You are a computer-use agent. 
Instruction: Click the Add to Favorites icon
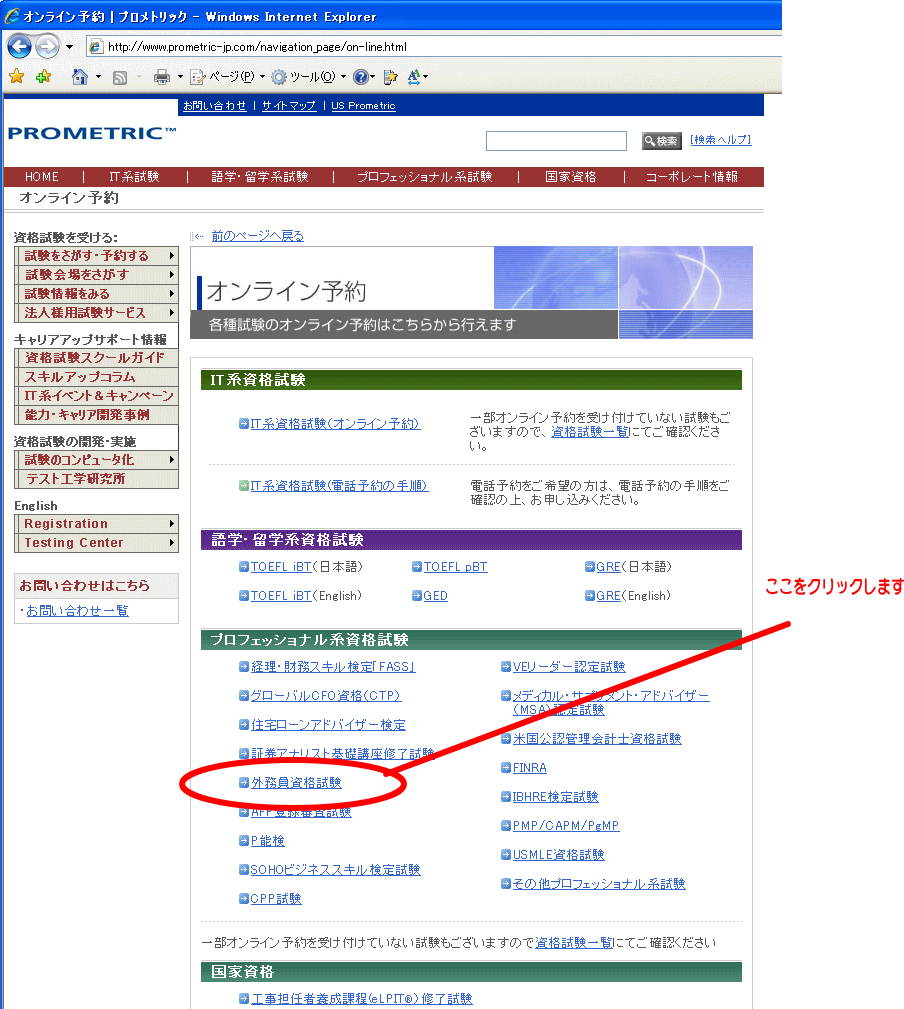coord(44,77)
